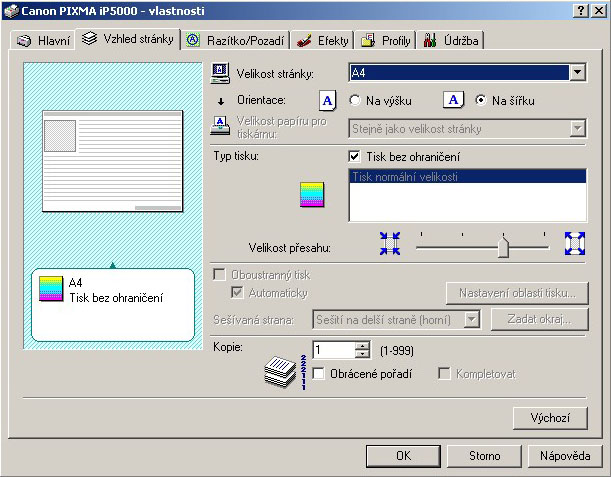Toggle the Tisk bez ohraničení checkbox

click(354, 156)
